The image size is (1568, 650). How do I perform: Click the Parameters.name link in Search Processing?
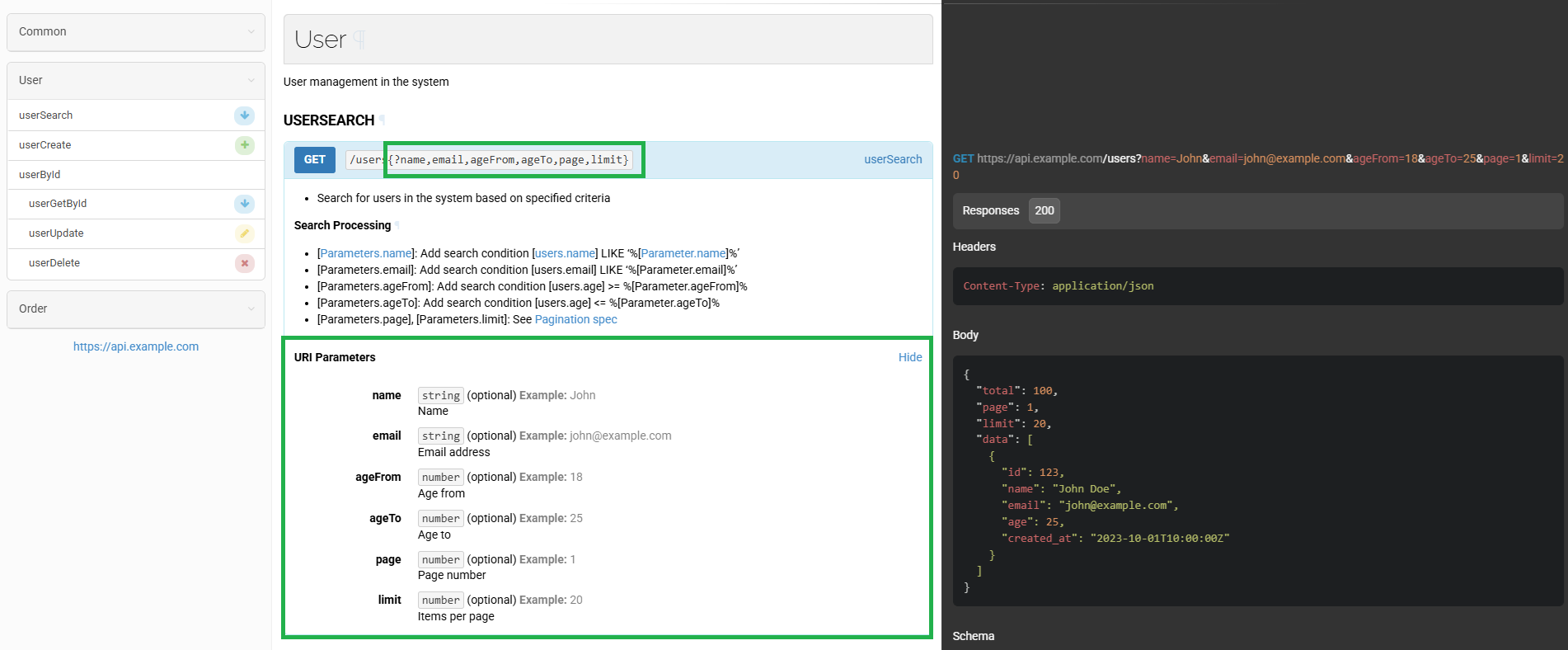pyautogui.click(x=366, y=253)
